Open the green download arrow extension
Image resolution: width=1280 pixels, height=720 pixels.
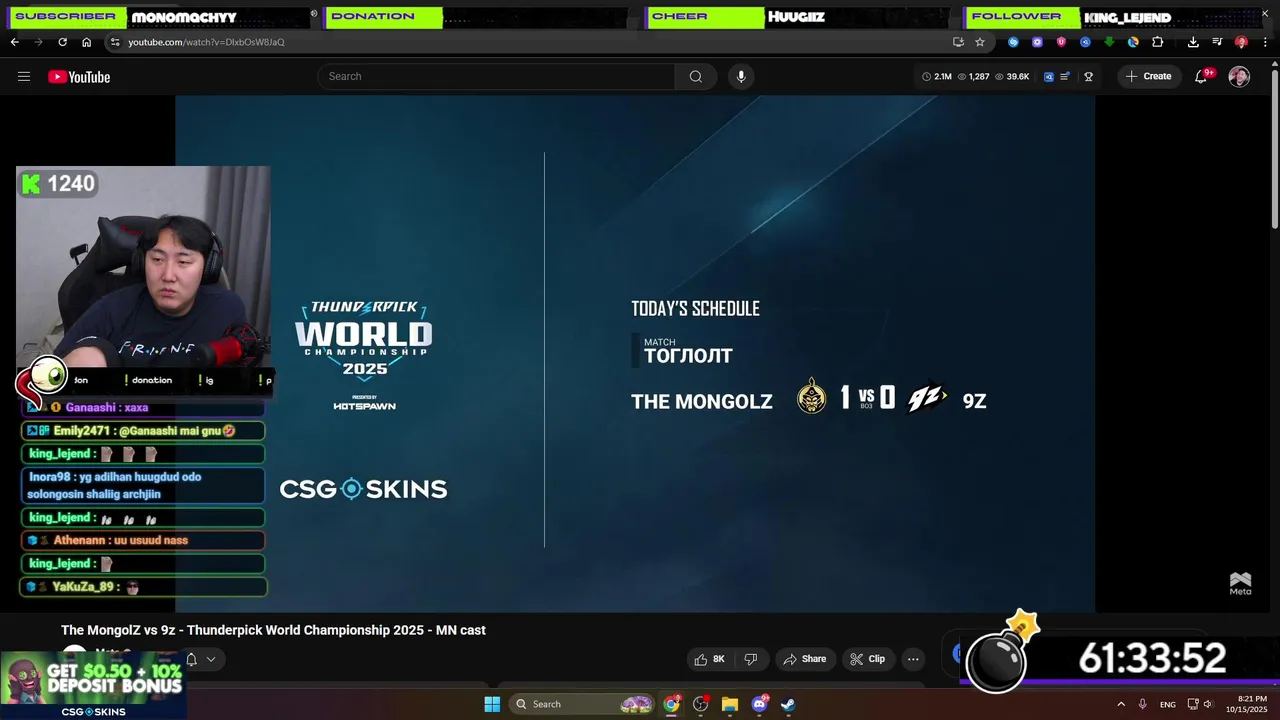(1109, 42)
